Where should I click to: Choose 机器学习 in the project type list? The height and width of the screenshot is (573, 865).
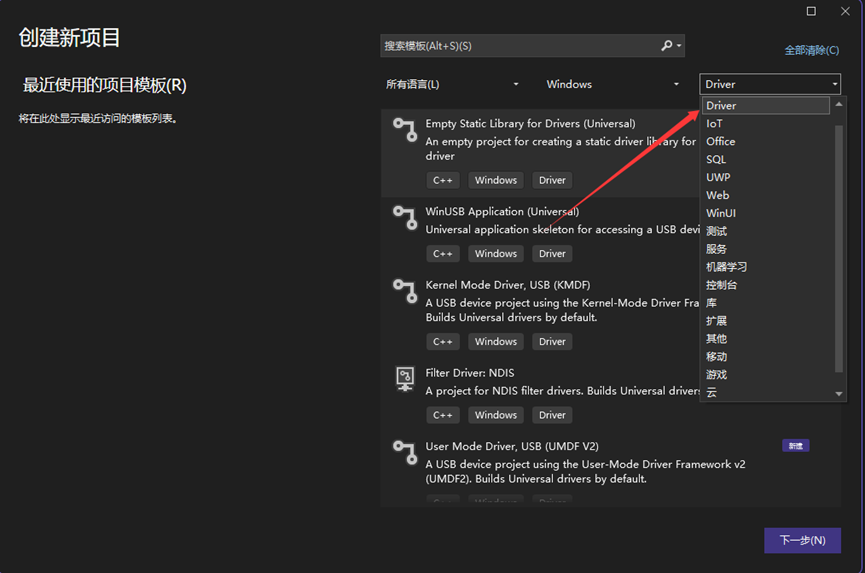tap(767, 267)
